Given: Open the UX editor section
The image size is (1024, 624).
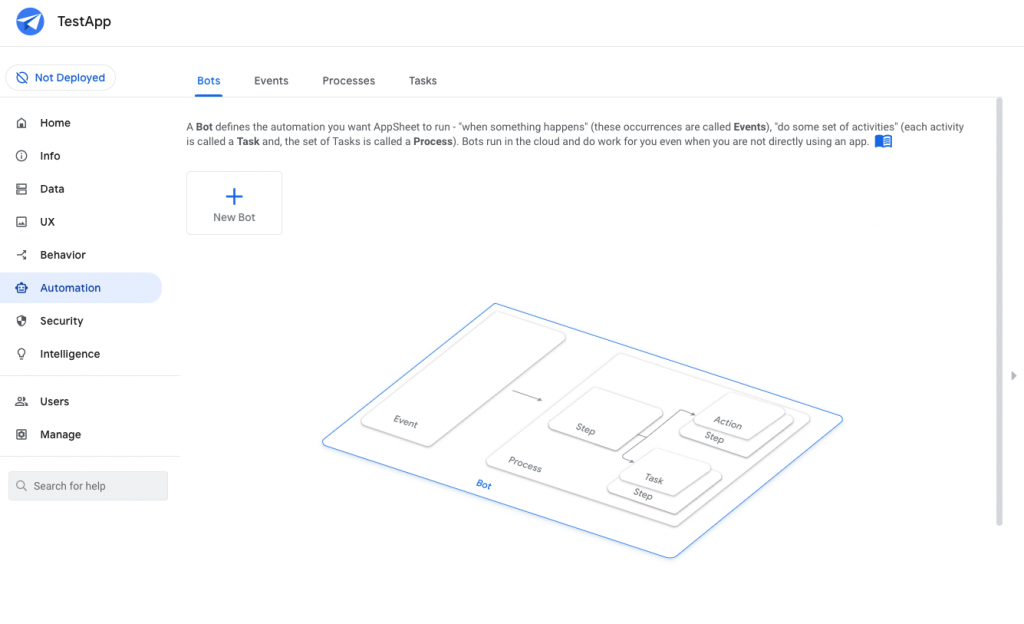Looking at the screenshot, I should click(x=45, y=221).
